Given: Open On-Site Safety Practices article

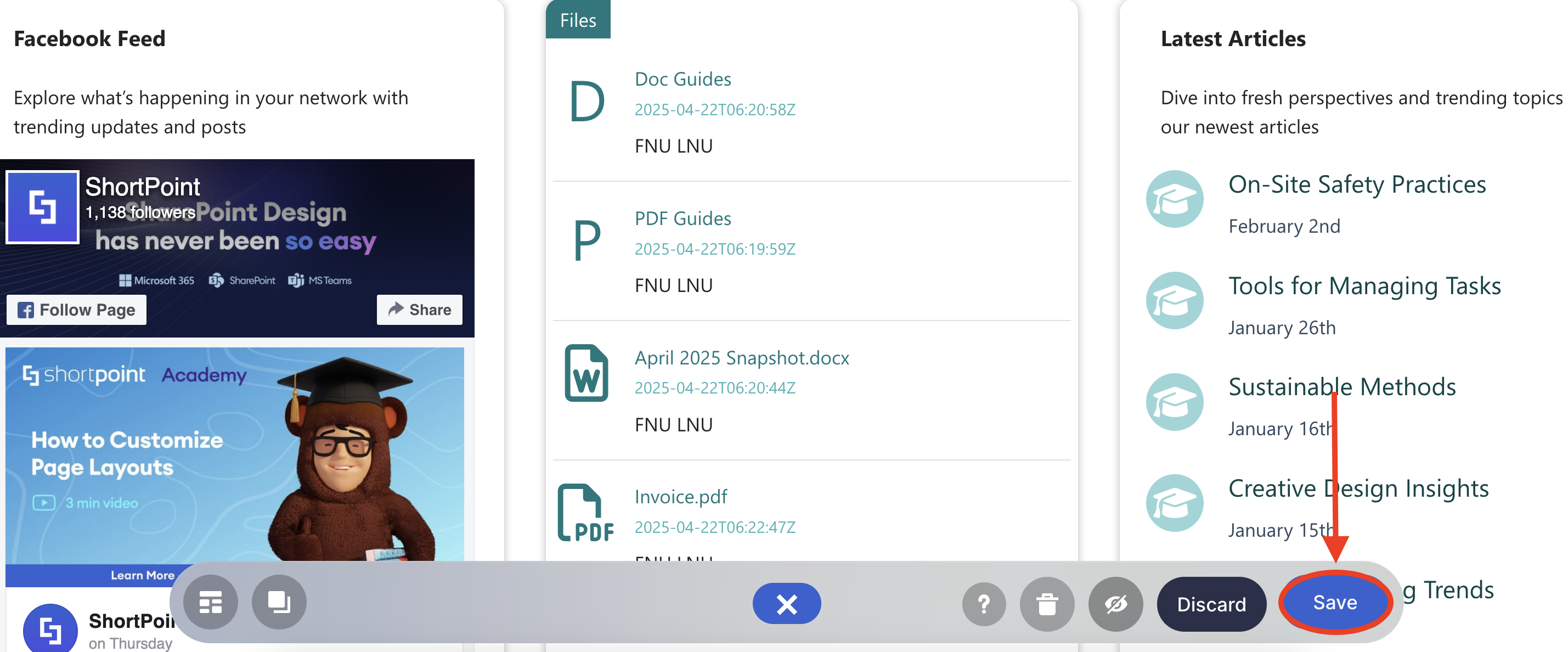Looking at the screenshot, I should pyautogui.click(x=1357, y=184).
